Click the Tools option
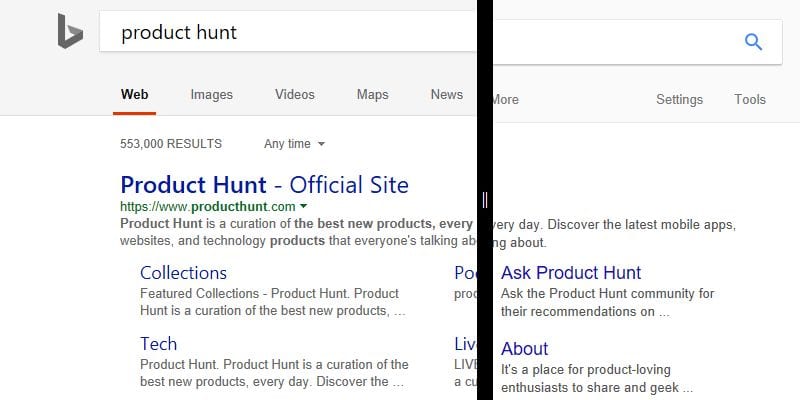The image size is (800, 400). point(749,99)
